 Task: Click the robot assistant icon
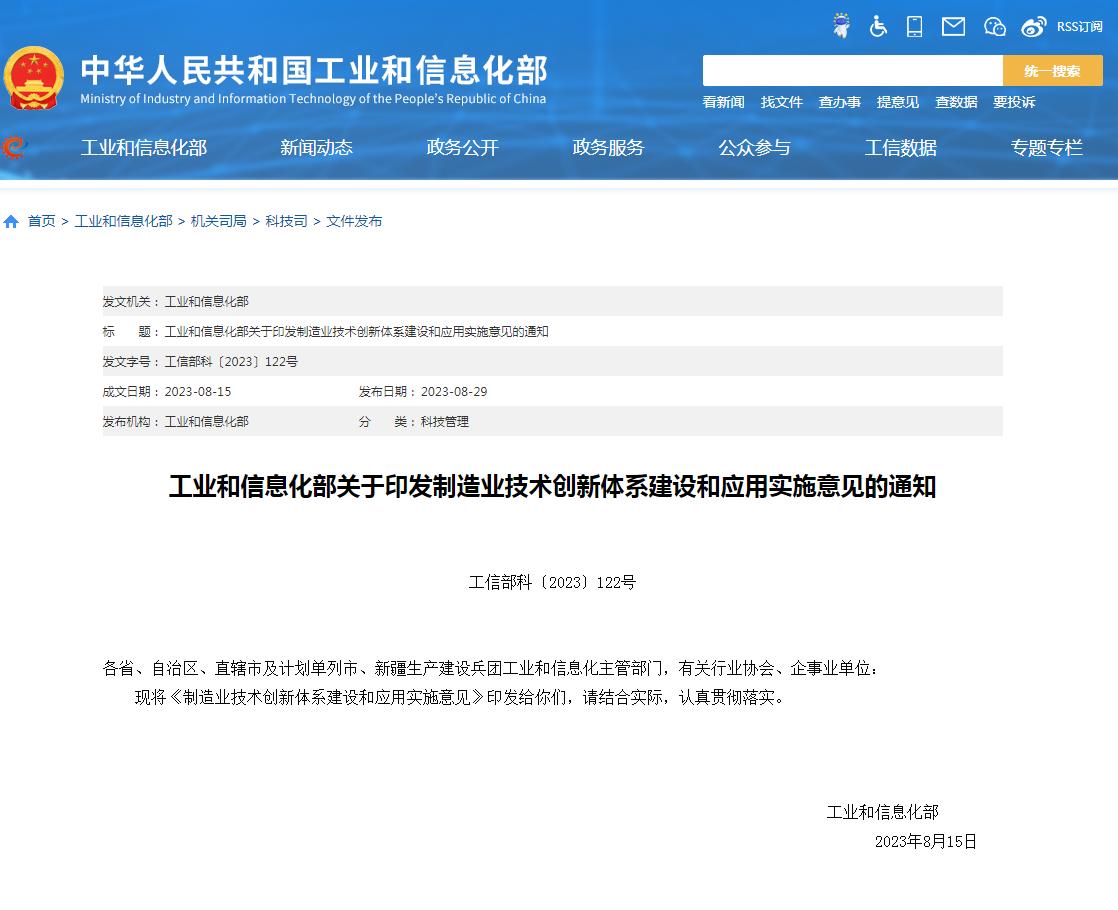(842, 26)
